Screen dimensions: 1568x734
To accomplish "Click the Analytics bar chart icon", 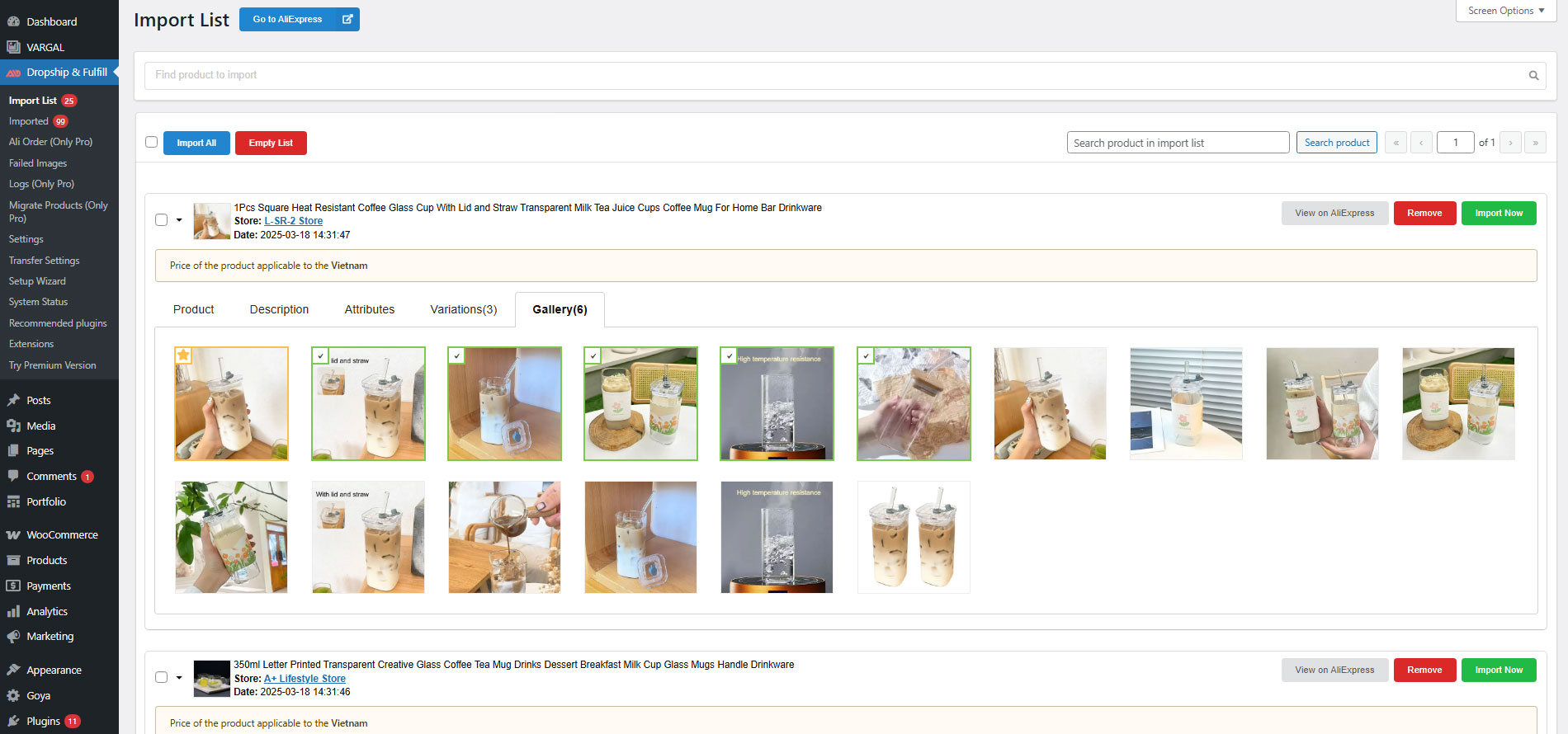I will tap(13, 611).
